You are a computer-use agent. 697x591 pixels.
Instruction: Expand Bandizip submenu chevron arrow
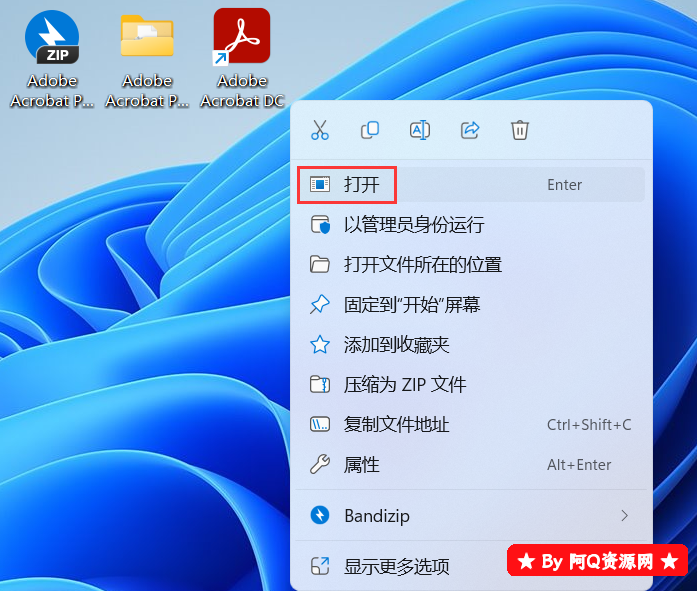(x=625, y=516)
